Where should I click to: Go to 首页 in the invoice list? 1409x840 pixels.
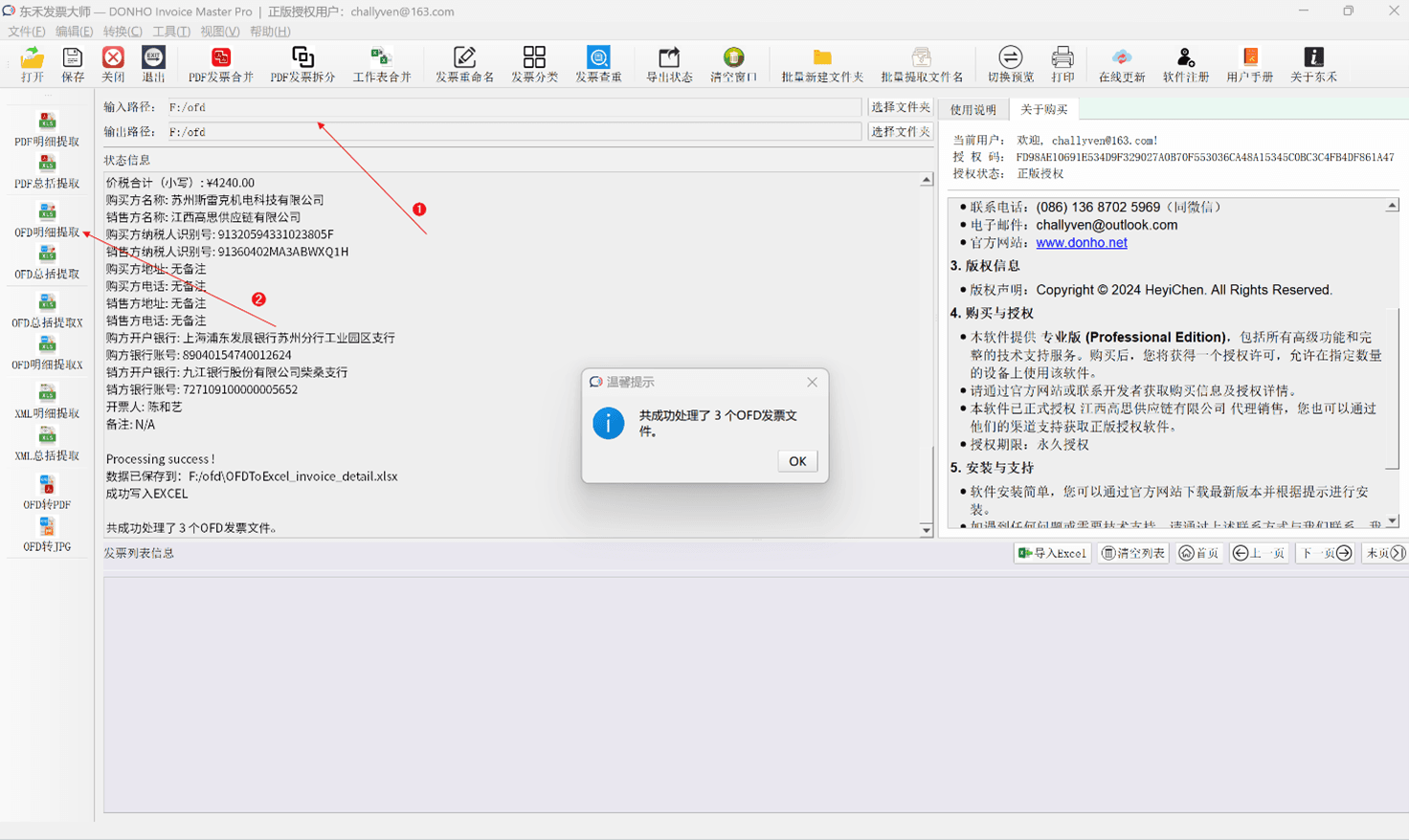pyautogui.click(x=1199, y=553)
